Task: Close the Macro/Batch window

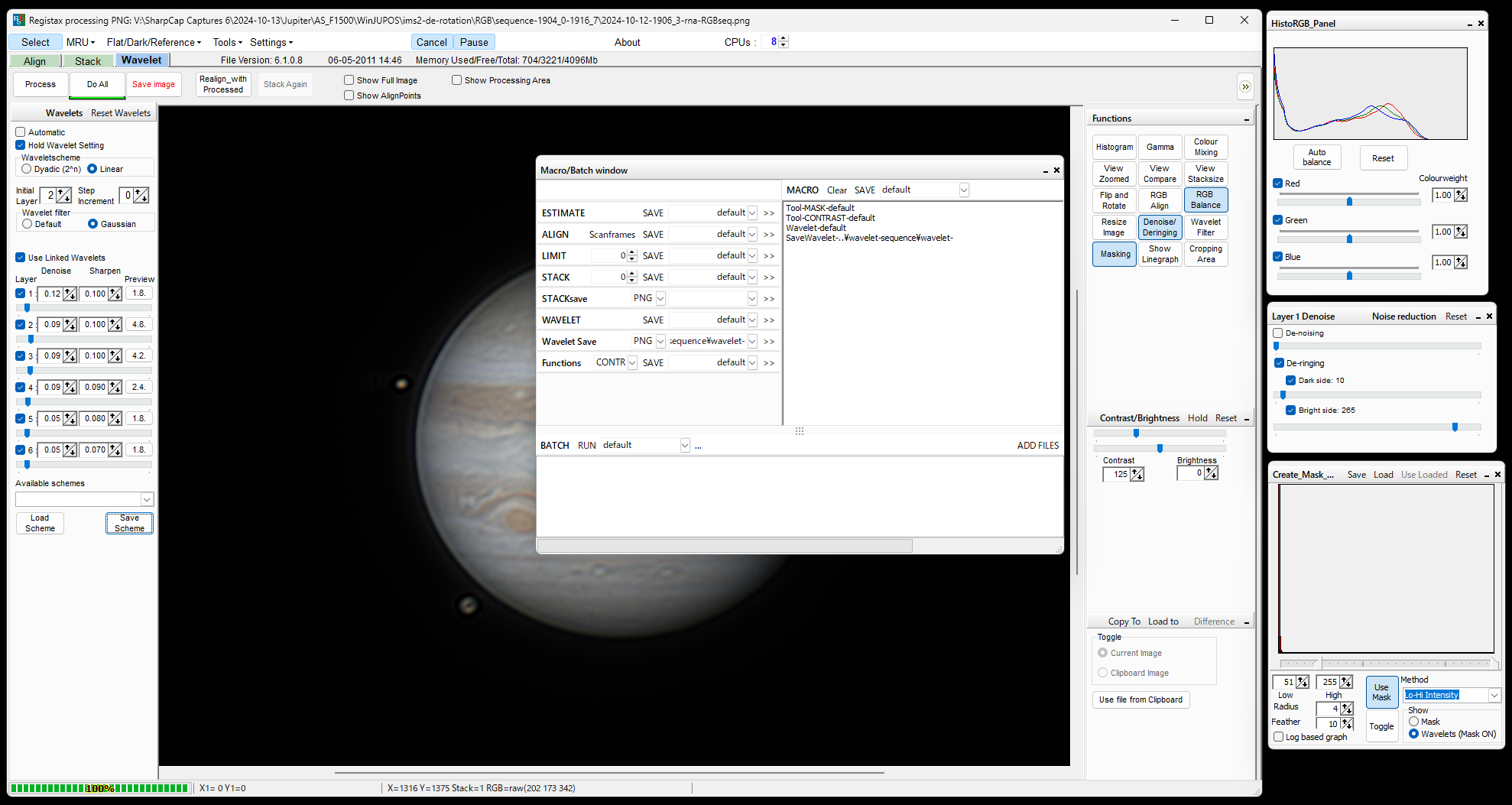Action: 1056,170
